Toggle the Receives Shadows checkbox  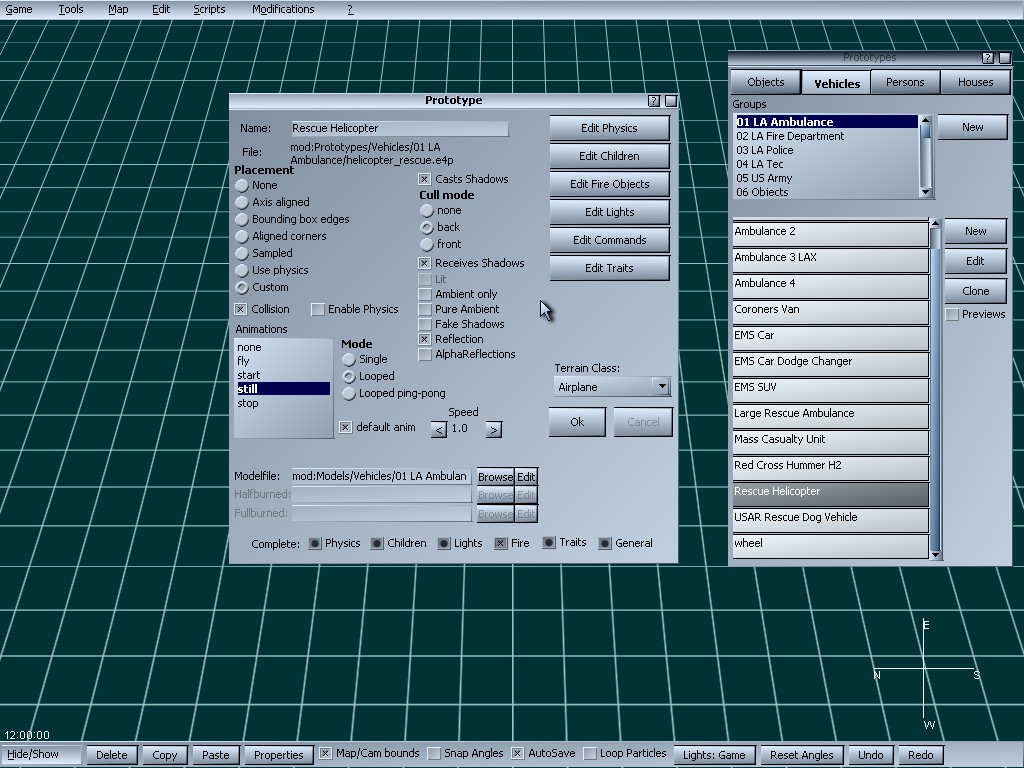pos(424,263)
